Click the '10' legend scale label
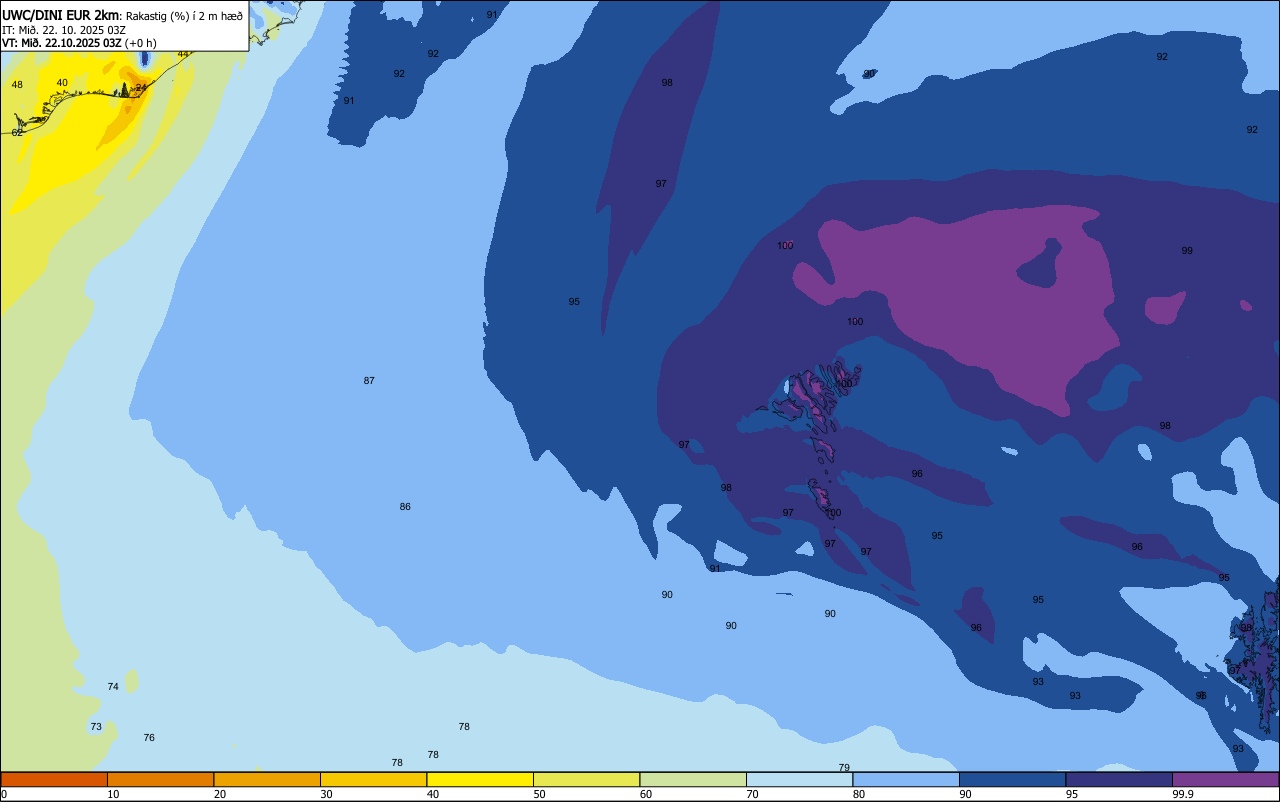The image size is (1280, 802). [x=113, y=794]
